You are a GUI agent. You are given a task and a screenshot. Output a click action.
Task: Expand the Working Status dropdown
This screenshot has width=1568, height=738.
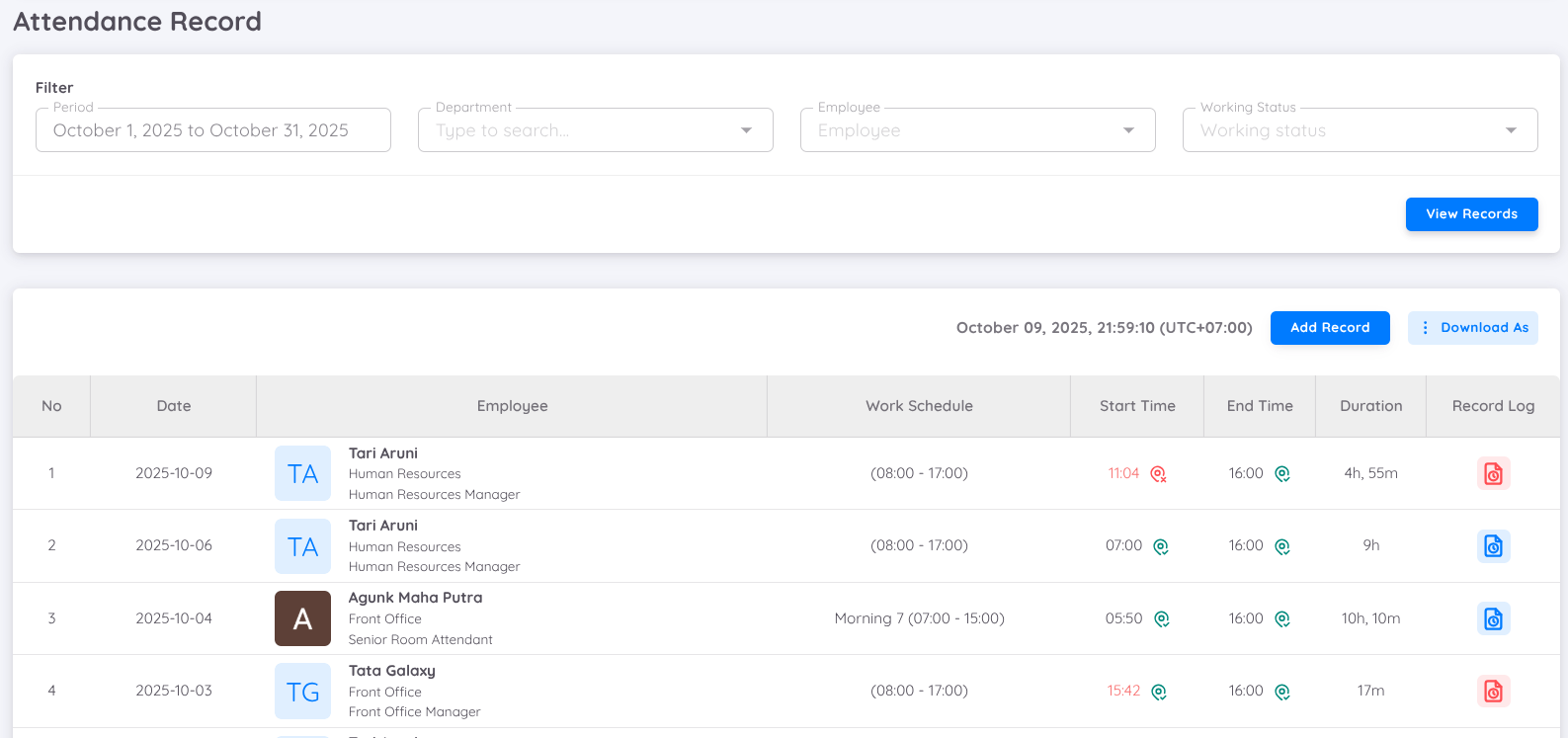coord(1510,130)
